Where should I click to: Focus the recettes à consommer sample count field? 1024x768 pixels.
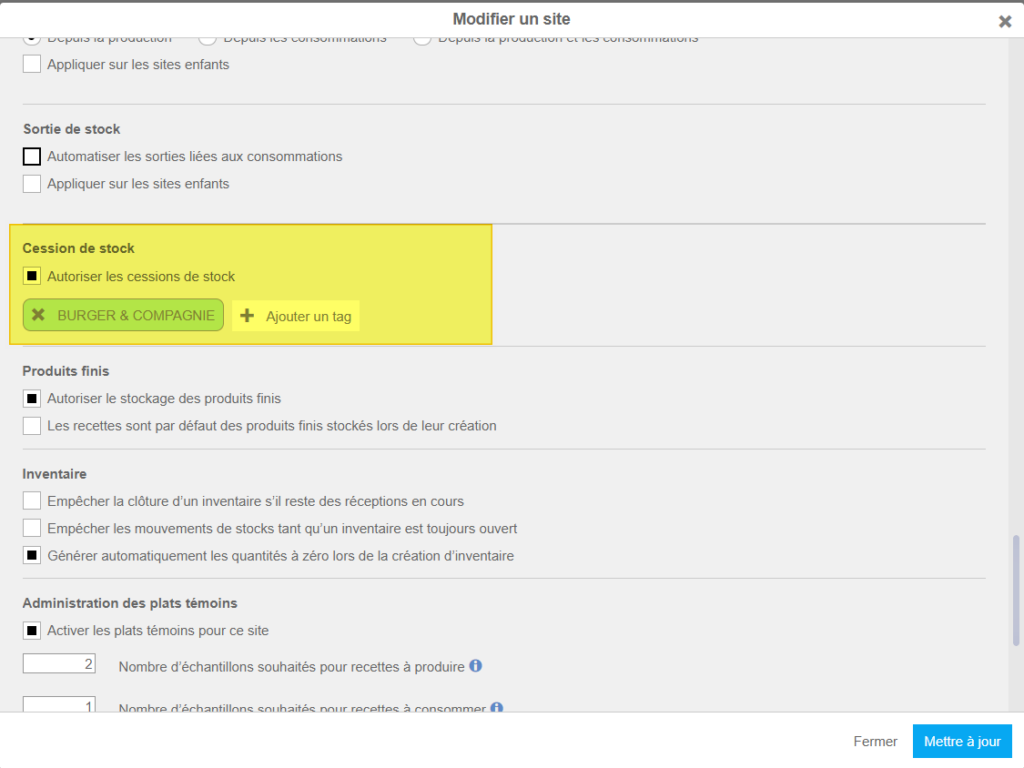[x=59, y=705]
